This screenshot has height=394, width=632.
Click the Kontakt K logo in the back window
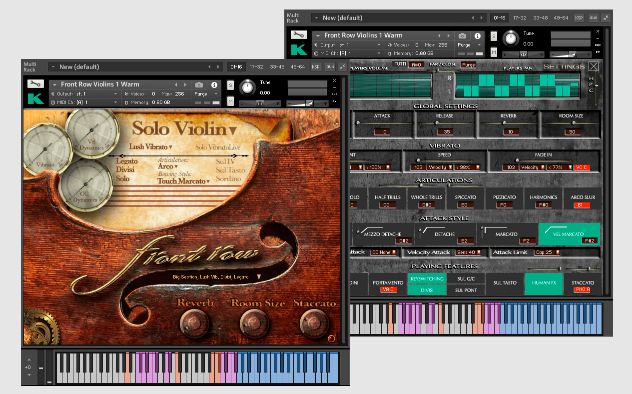click(x=299, y=50)
